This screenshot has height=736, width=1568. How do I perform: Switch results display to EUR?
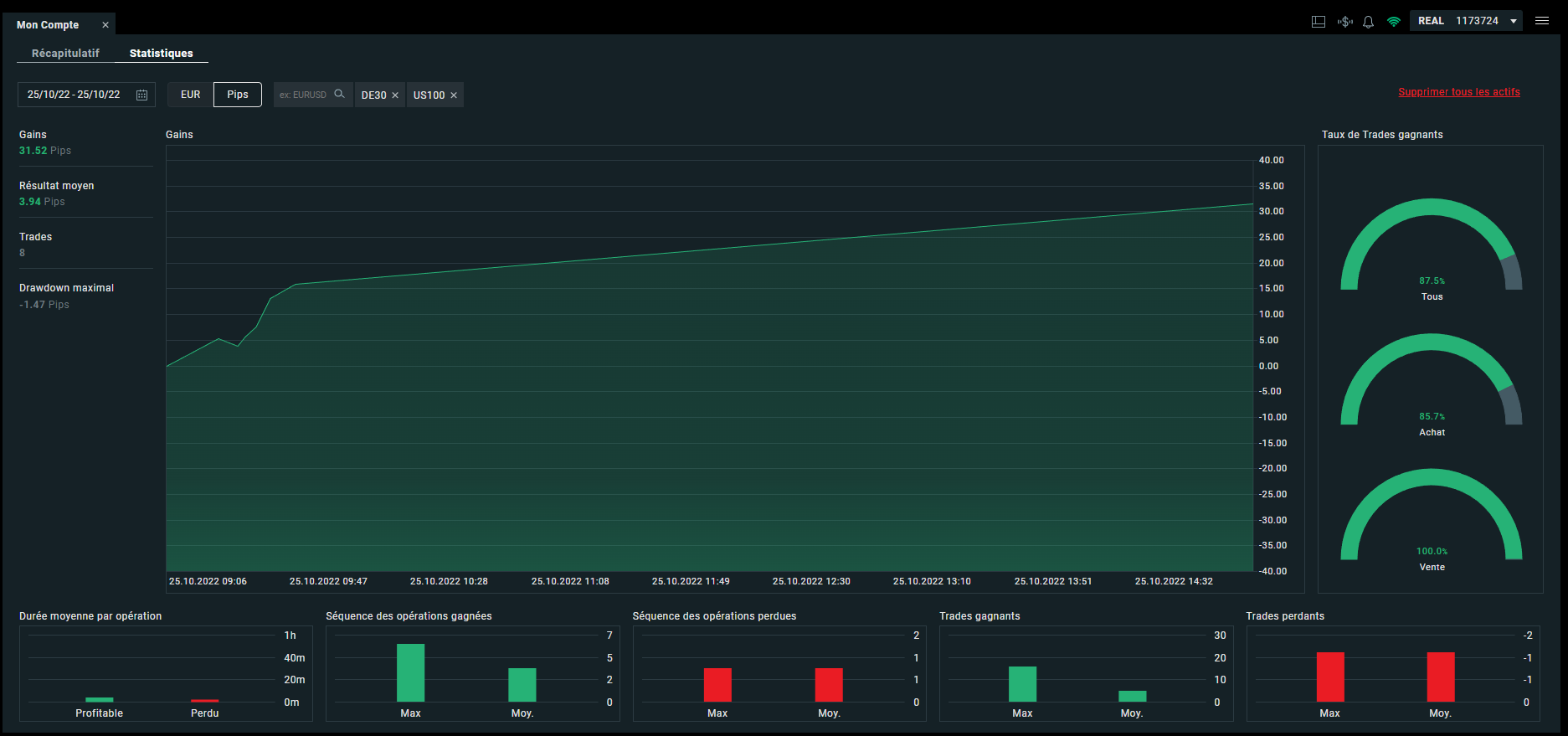coord(191,95)
